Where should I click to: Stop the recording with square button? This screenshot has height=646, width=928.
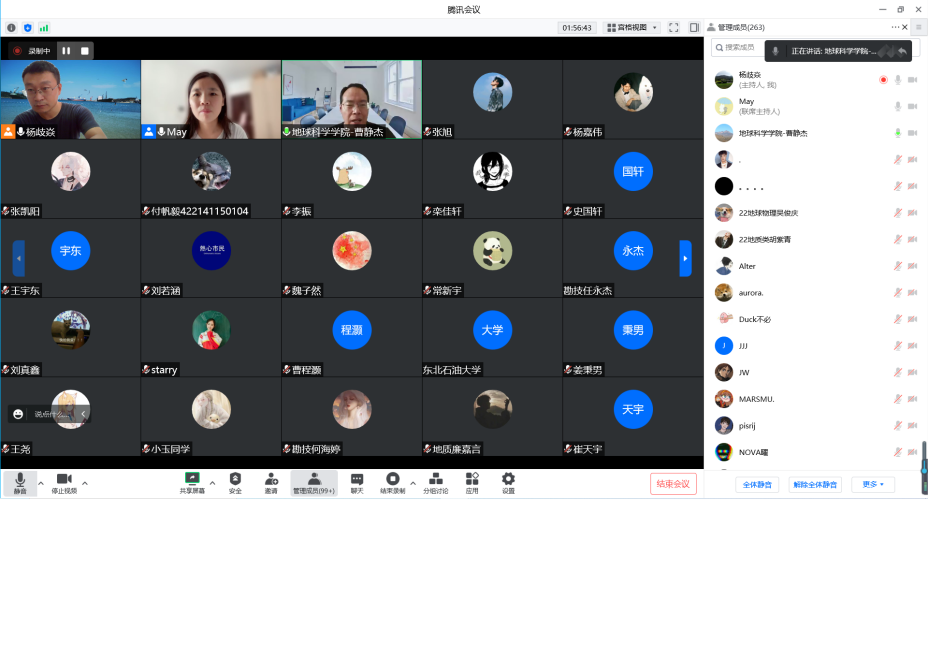(x=85, y=50)
